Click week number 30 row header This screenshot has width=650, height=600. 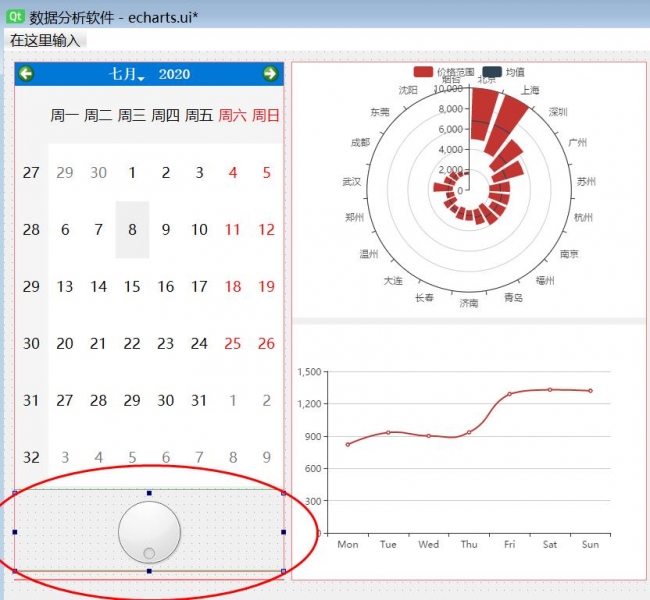(31, 343)
